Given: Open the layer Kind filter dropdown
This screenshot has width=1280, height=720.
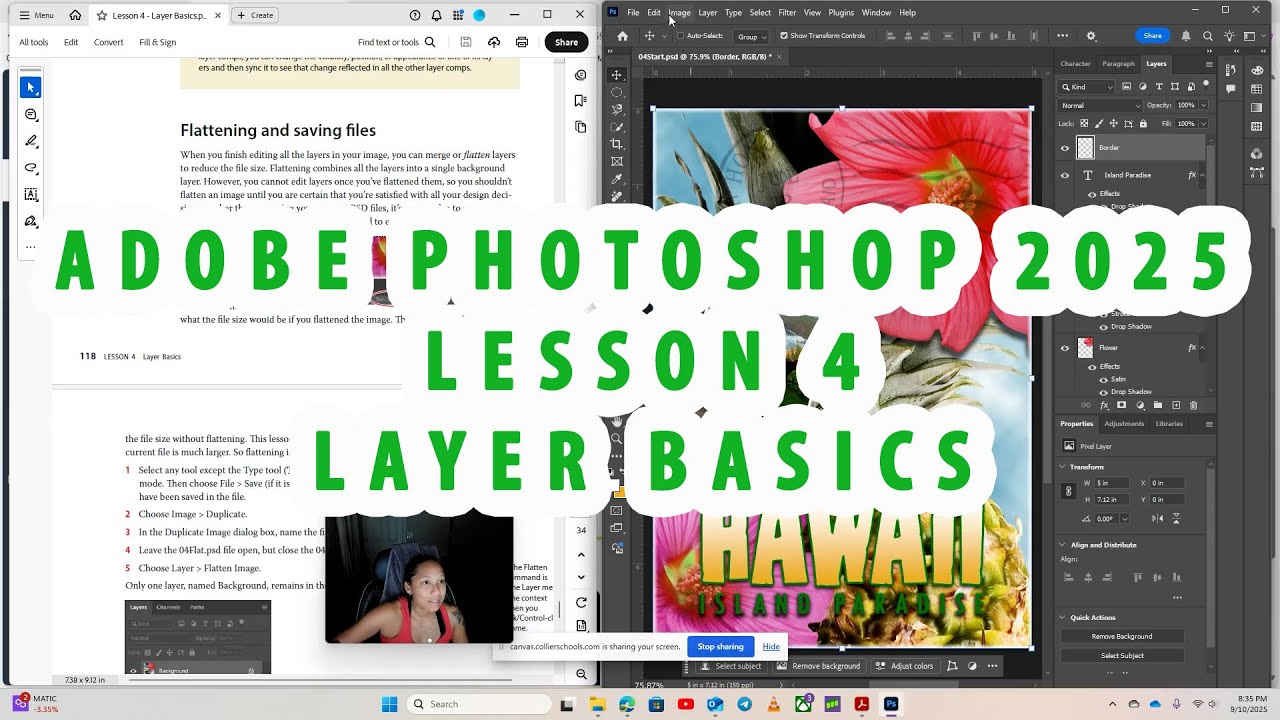Looking at the screenshot, I should (x=1086, y=87).
